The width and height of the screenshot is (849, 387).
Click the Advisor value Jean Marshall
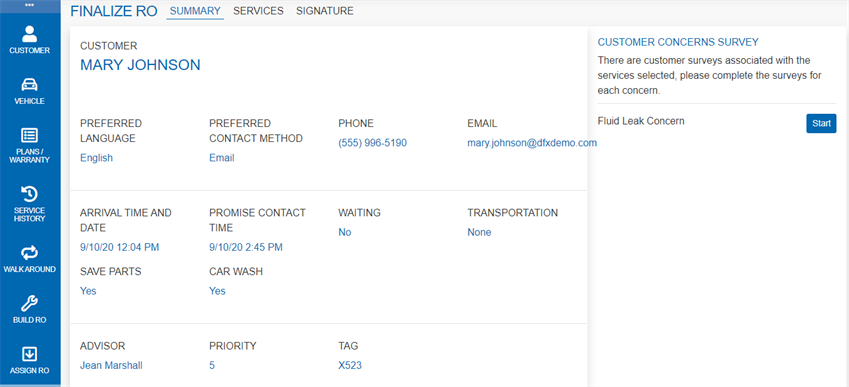point(111,365)
